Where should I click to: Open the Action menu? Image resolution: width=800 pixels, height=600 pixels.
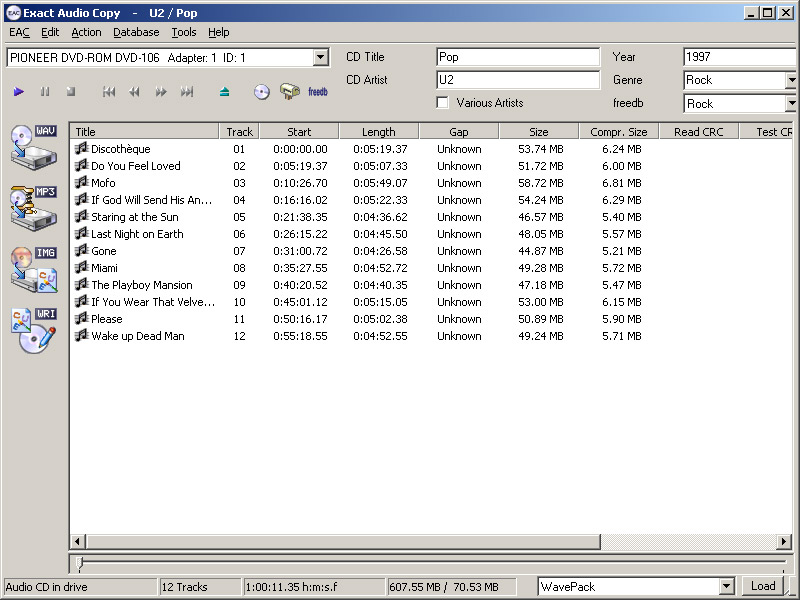(86, 33)
